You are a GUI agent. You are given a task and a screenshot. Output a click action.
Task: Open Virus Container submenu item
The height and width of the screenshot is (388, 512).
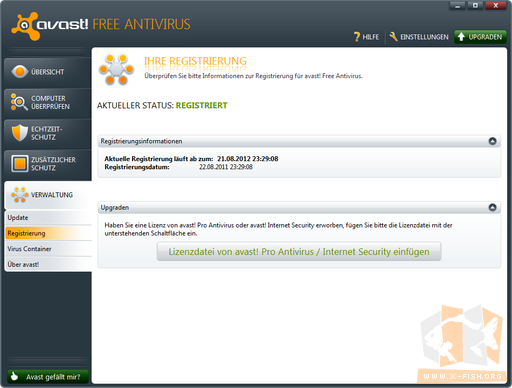pyautogui.click(x=48, y=249)
